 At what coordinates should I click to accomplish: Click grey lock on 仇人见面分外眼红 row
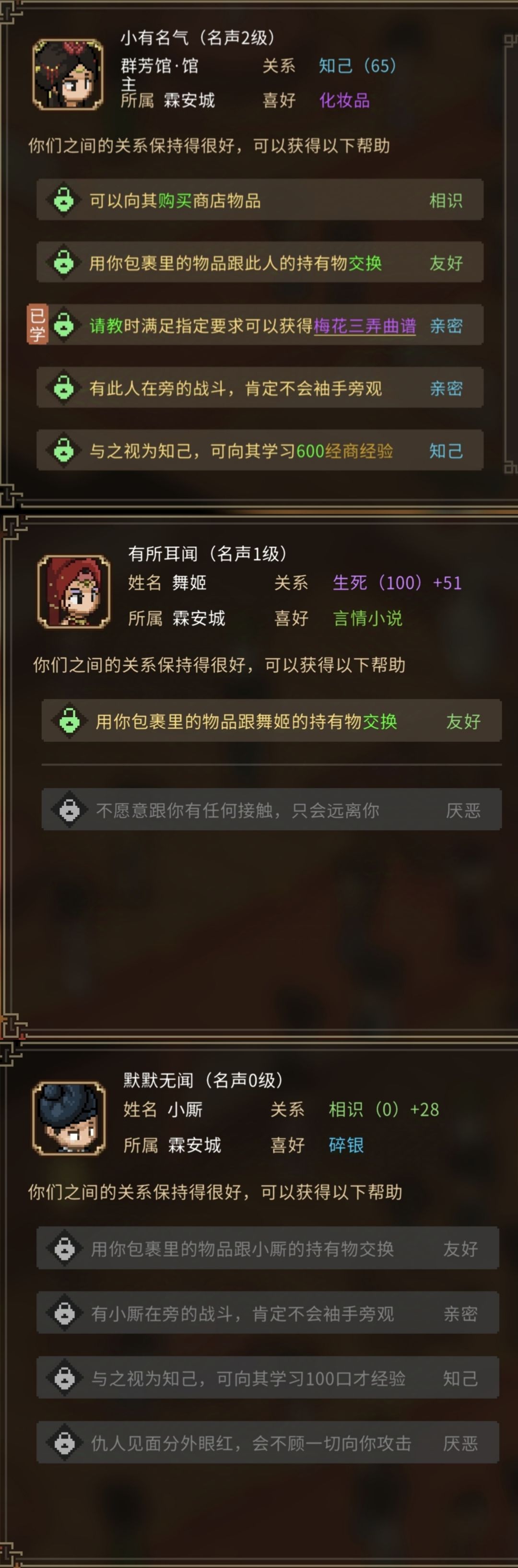[65, 1443]
